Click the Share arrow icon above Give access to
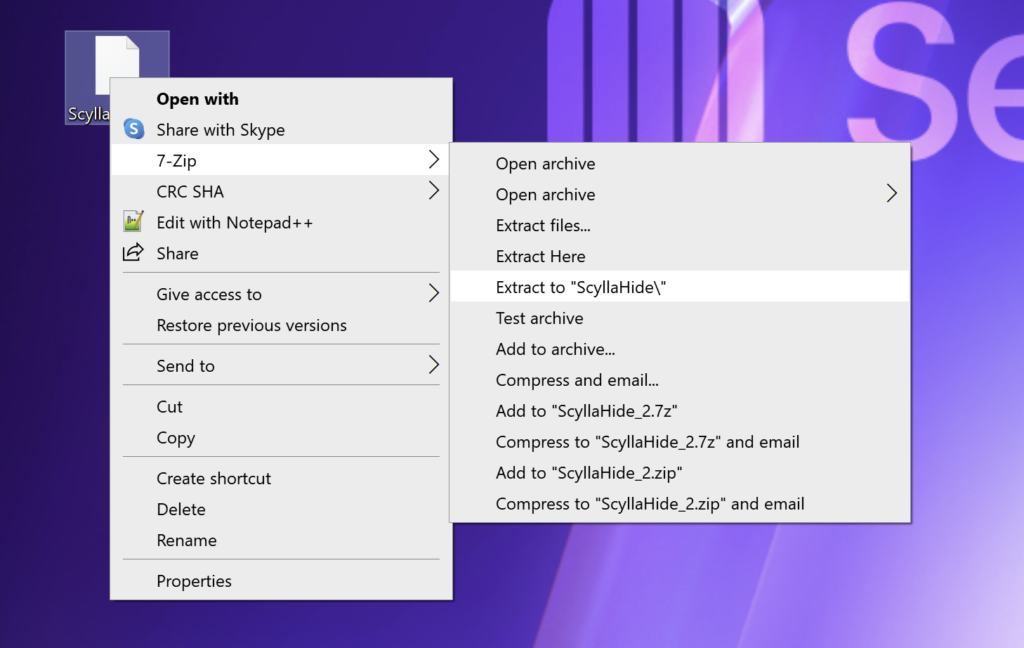 [133, 253]
